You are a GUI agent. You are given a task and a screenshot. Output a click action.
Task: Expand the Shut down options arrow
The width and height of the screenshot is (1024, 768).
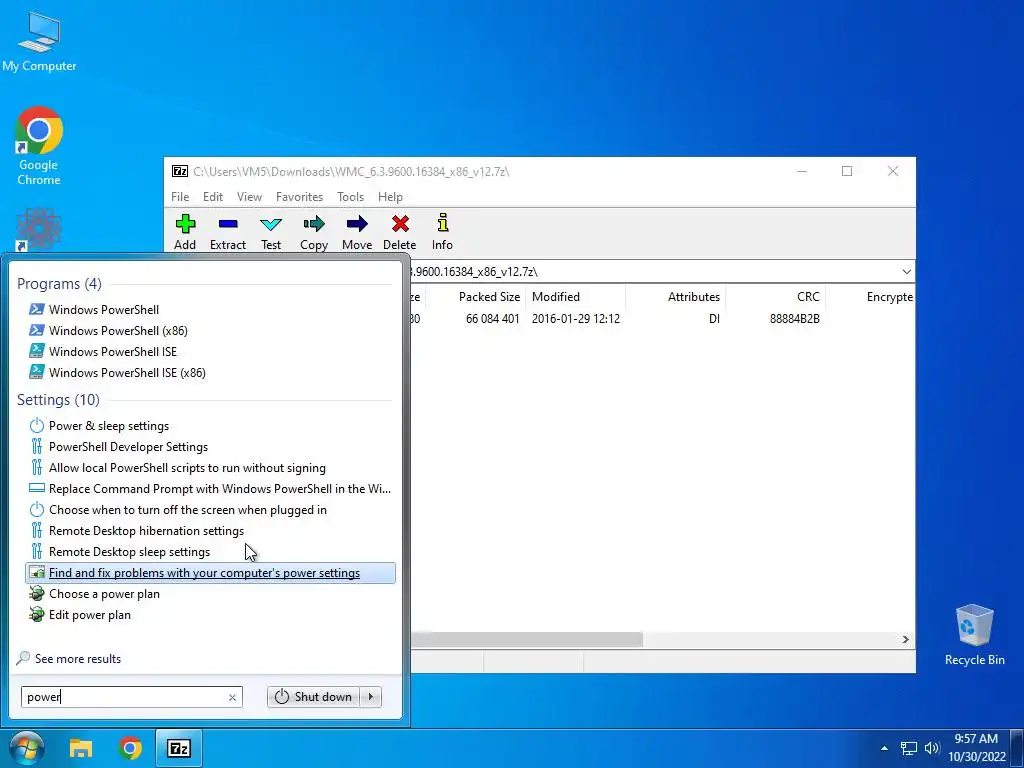click(x=371, y=697)
